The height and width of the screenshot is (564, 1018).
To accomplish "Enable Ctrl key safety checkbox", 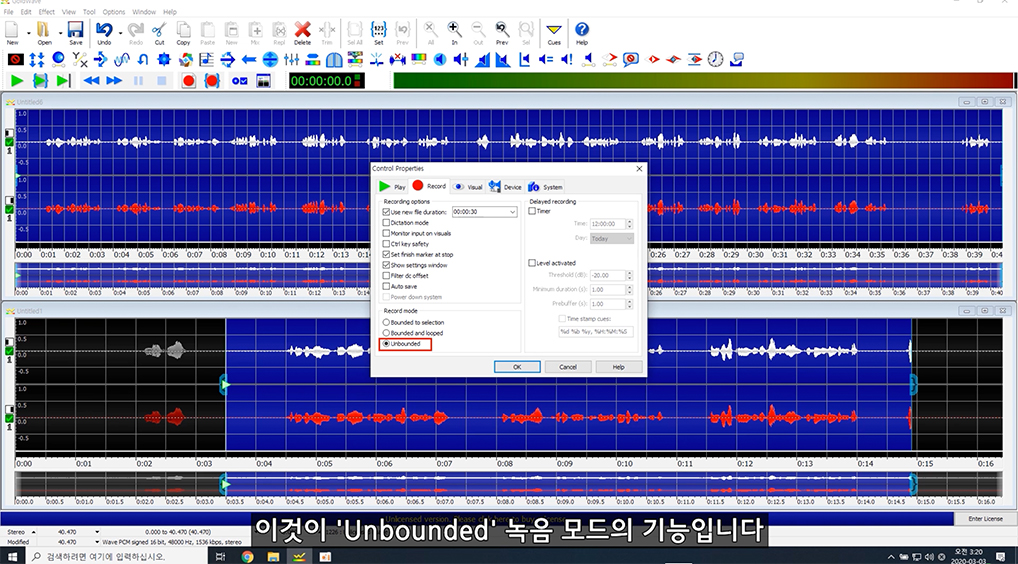I will (386, 244).
